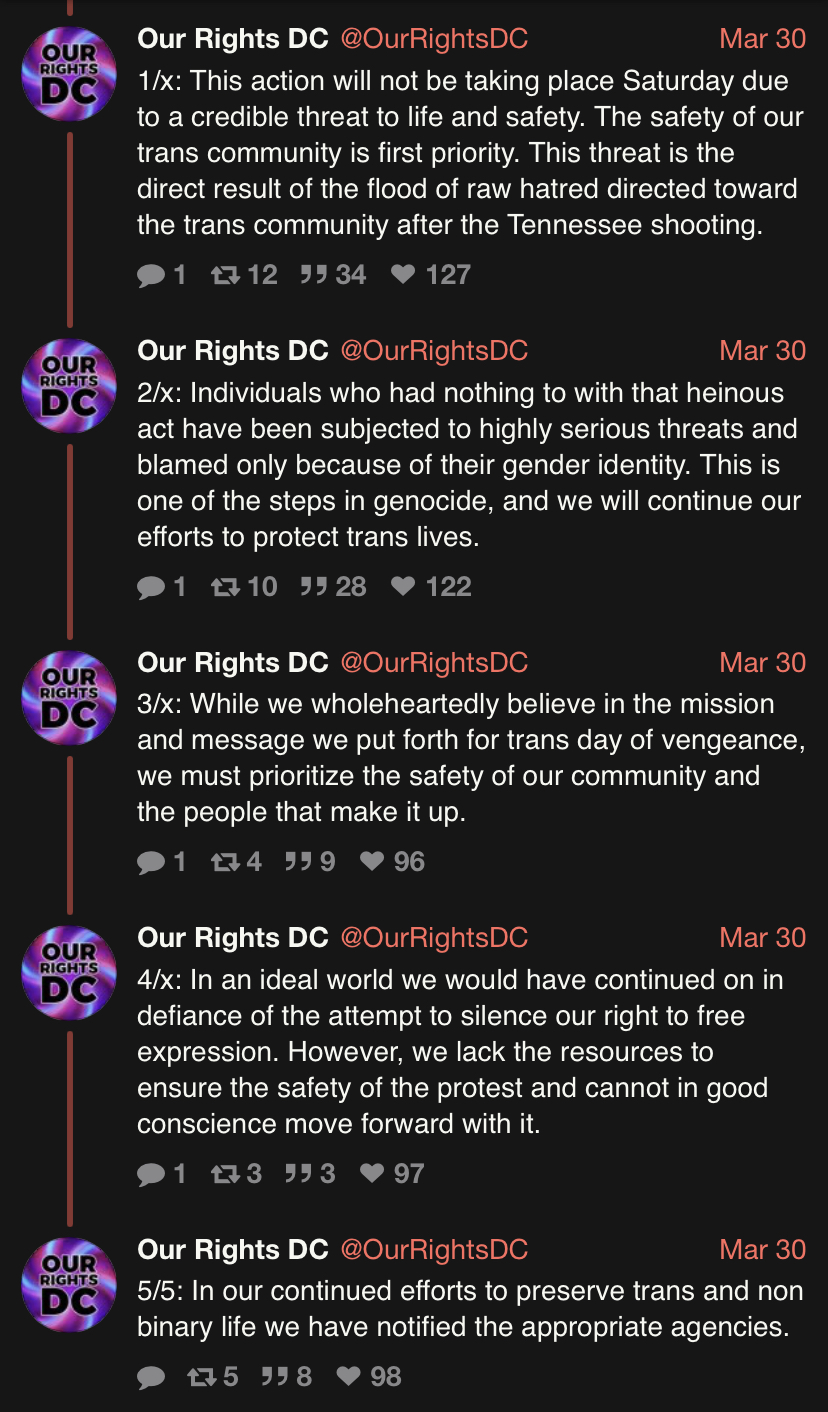
Task: Click heart icon with 127 likes
Action: point(402,275)
